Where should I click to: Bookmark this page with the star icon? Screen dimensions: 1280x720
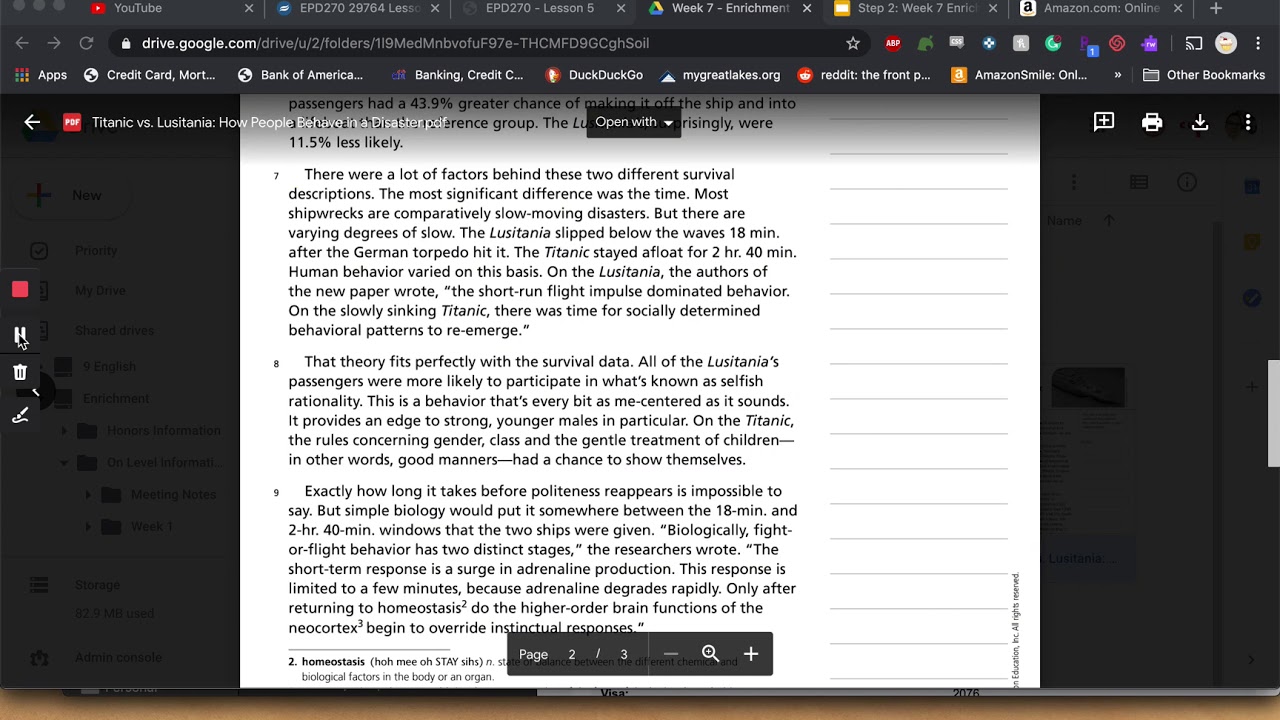coord(853,44)
